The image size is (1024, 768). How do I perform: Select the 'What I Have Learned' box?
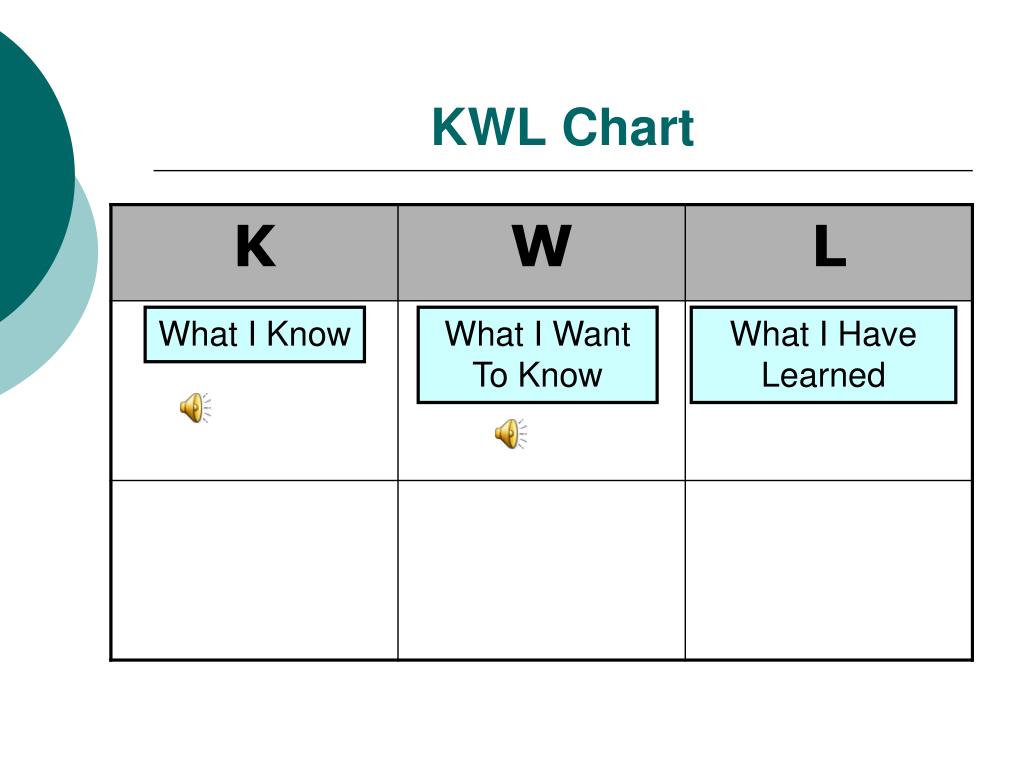coord(824,355)
